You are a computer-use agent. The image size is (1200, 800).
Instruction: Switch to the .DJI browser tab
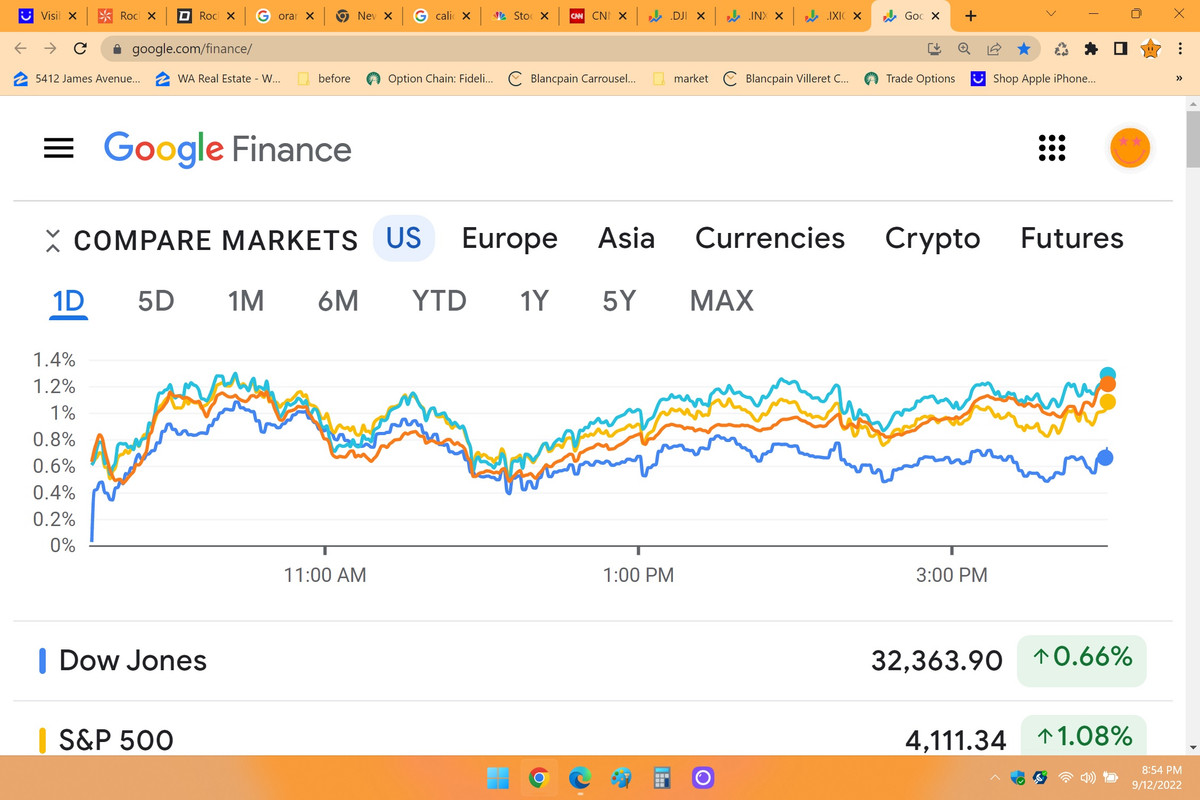tap(679, 16)
